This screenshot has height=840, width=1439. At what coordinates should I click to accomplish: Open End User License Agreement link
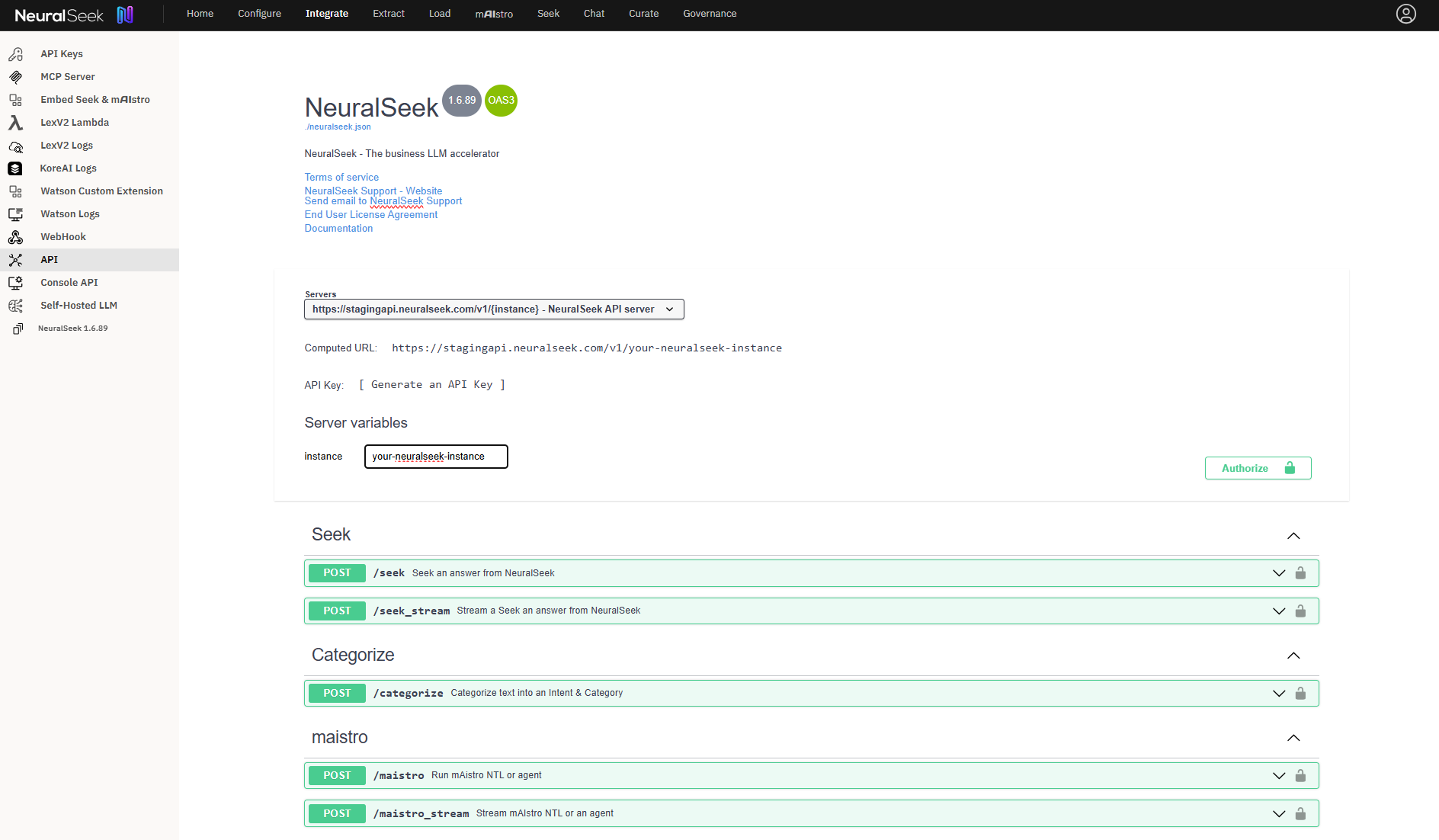(x=371, y=215)
